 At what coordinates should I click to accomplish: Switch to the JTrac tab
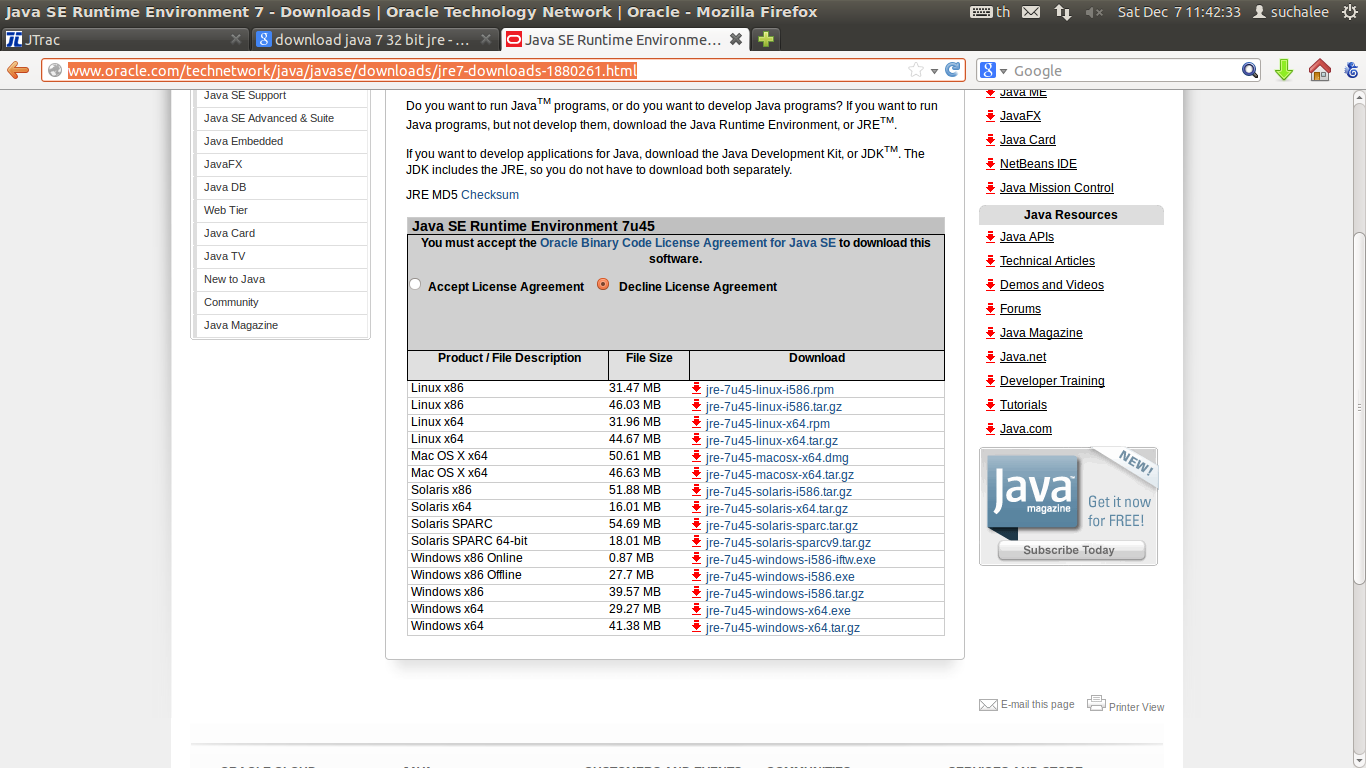click(x=125, y=40)
